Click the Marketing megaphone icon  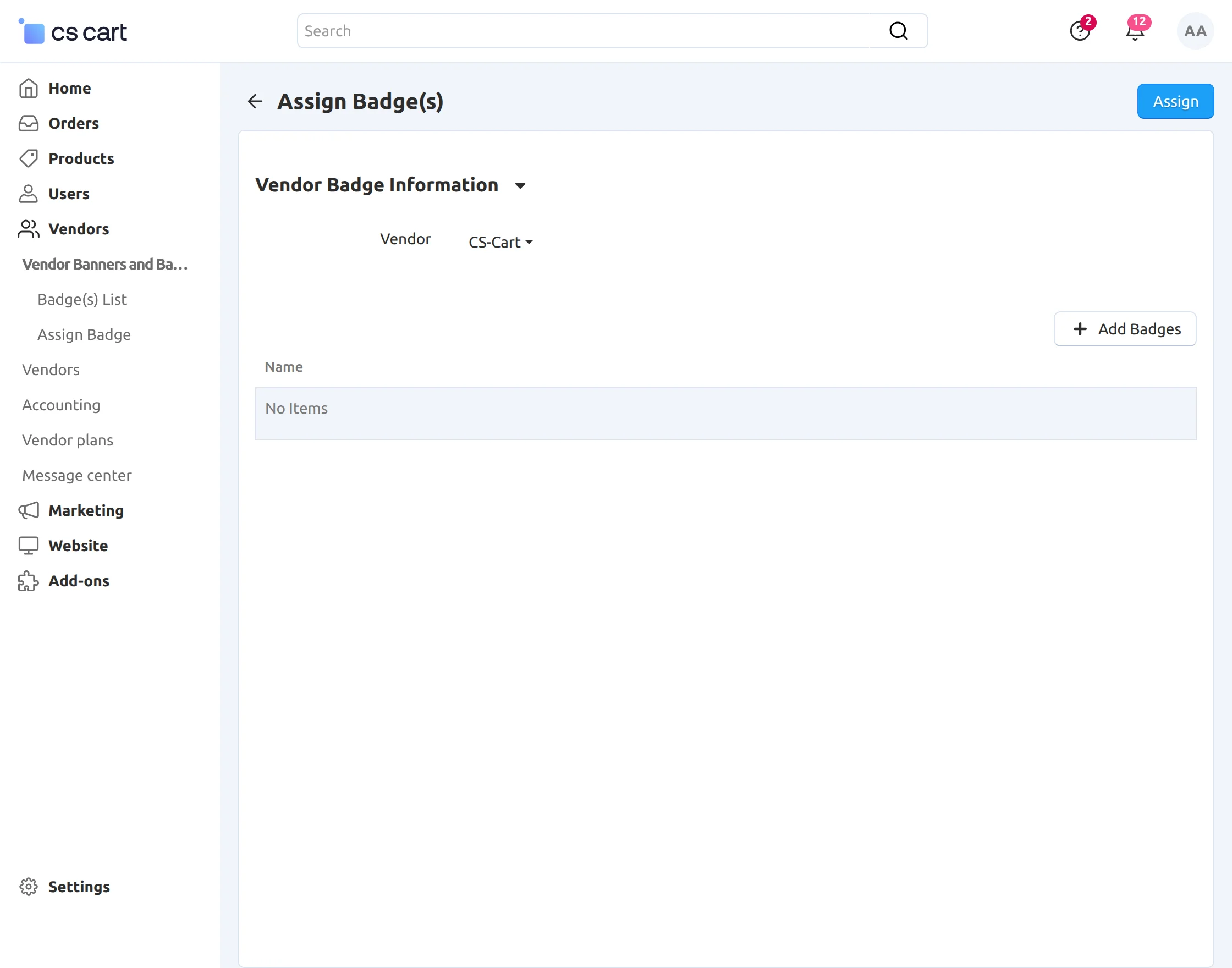[x=29, y=510]
